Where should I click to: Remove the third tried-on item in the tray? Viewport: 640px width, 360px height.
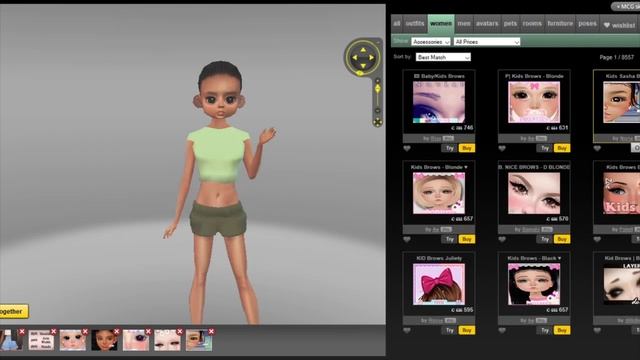85,332
